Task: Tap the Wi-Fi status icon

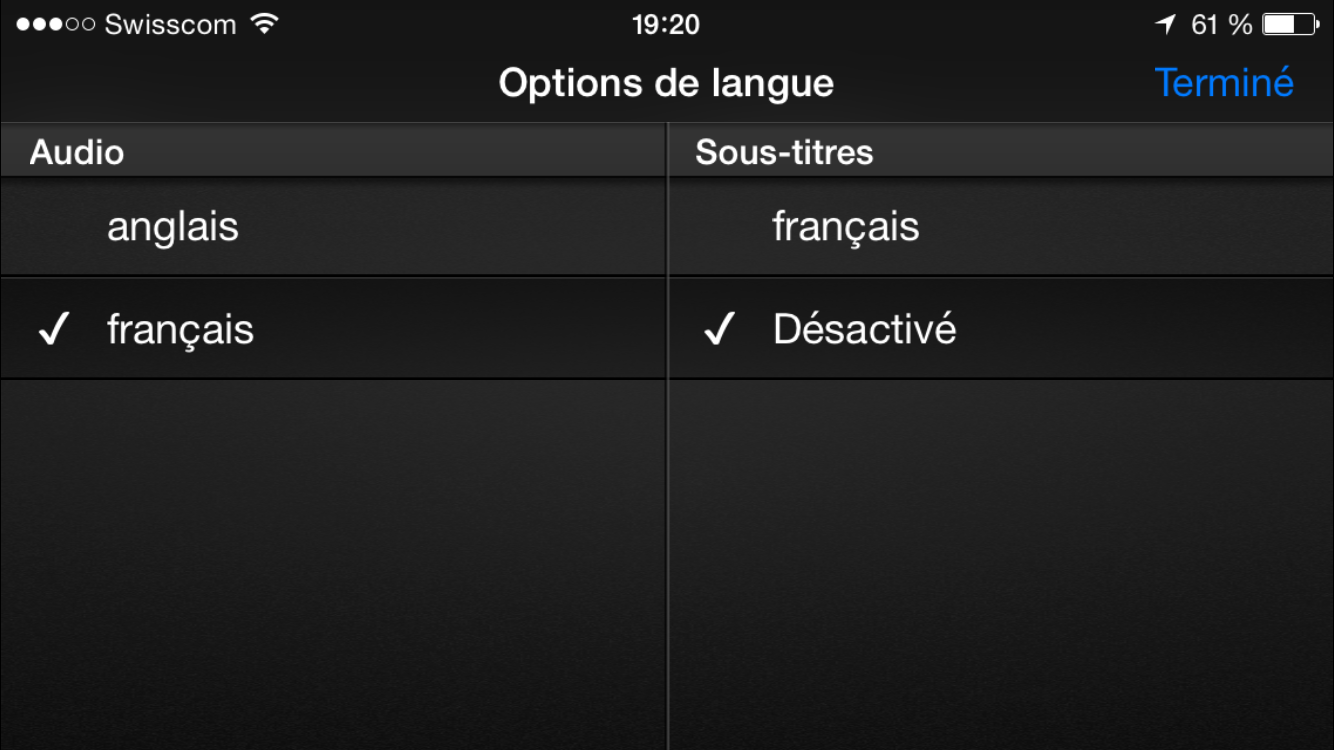Action: click(264, 24)
